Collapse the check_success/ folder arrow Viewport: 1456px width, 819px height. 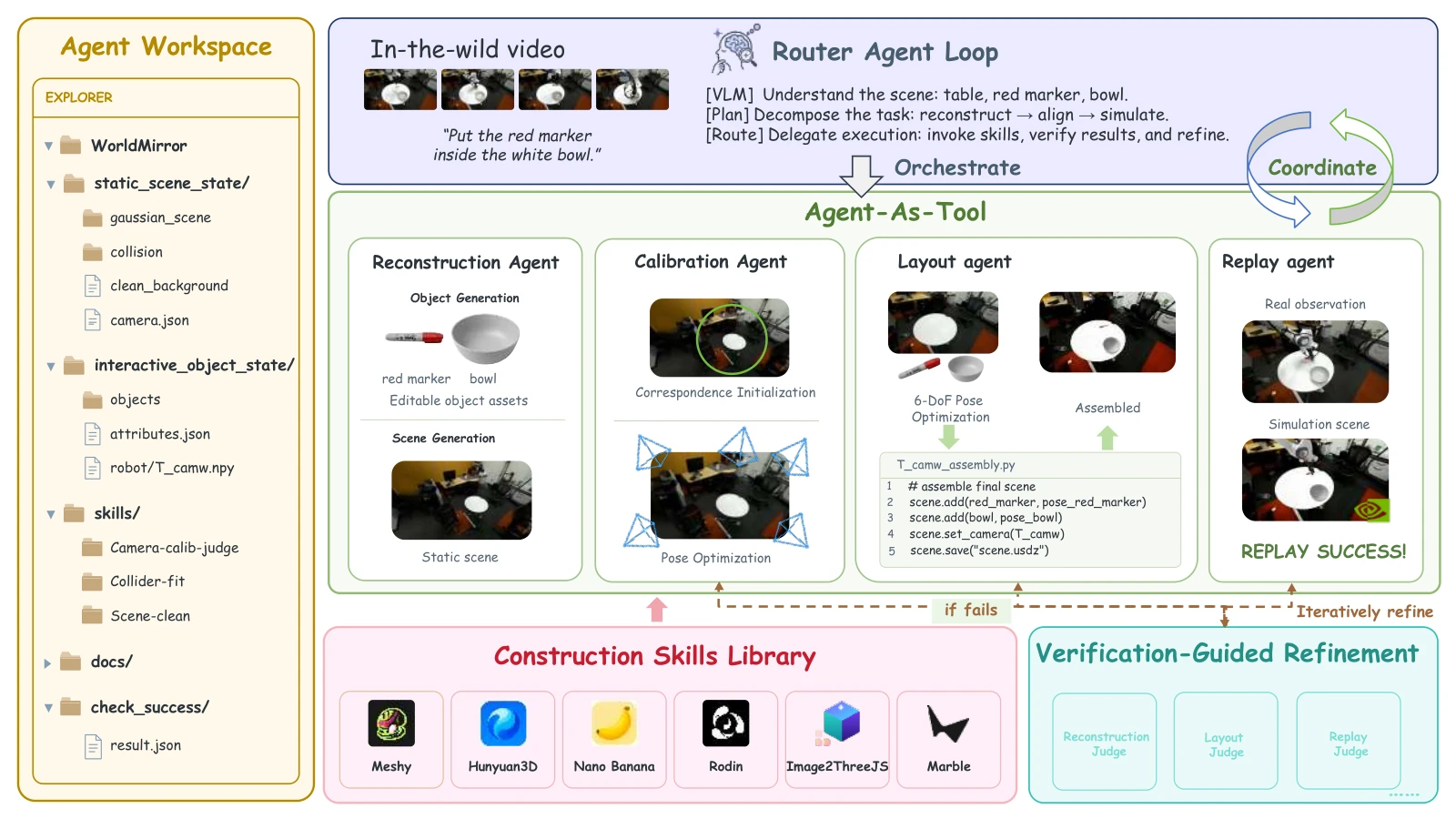tap(48, 708)
